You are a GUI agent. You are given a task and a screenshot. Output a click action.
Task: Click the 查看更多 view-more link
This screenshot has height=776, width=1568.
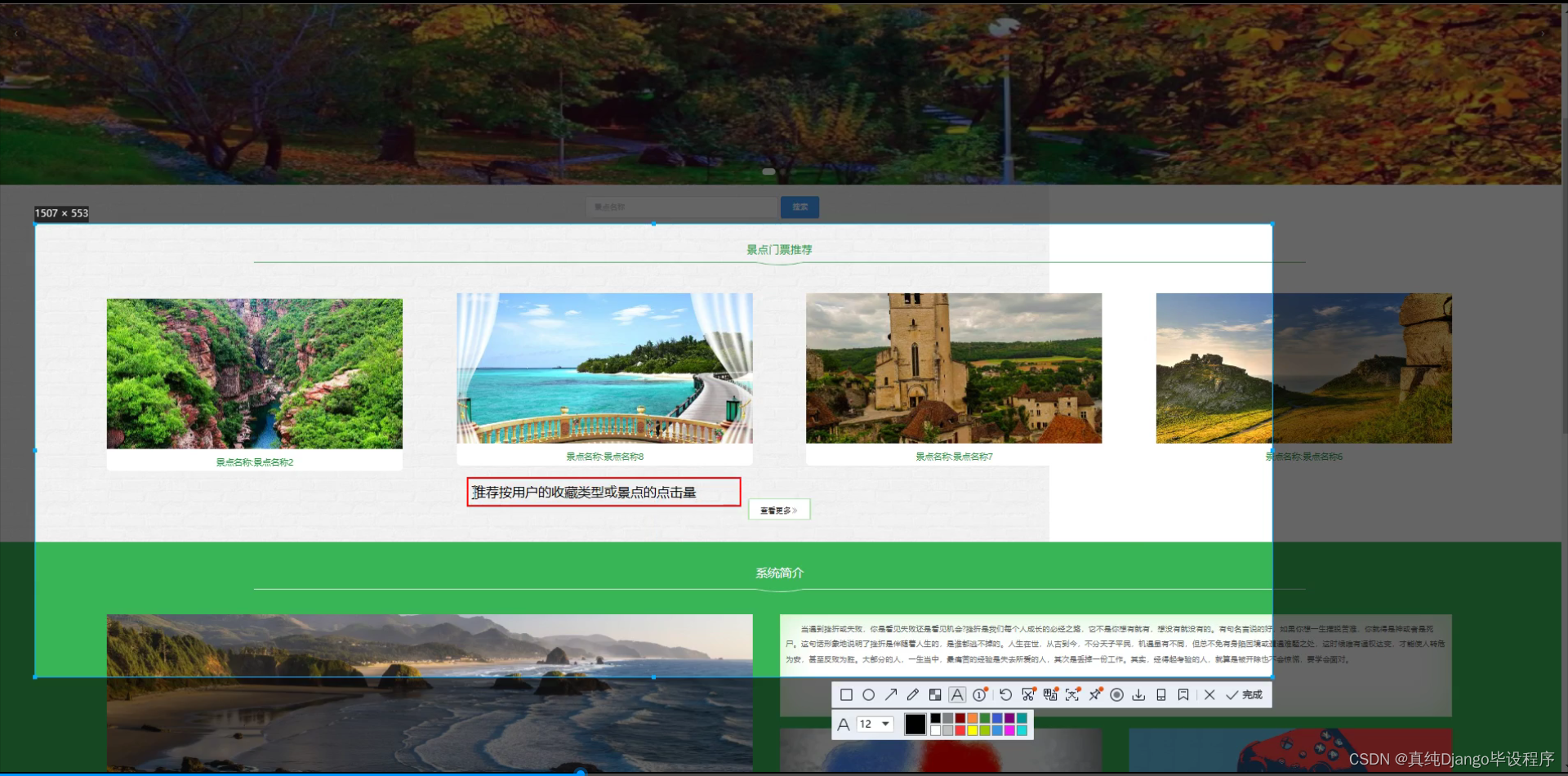(x=778, y=508)
